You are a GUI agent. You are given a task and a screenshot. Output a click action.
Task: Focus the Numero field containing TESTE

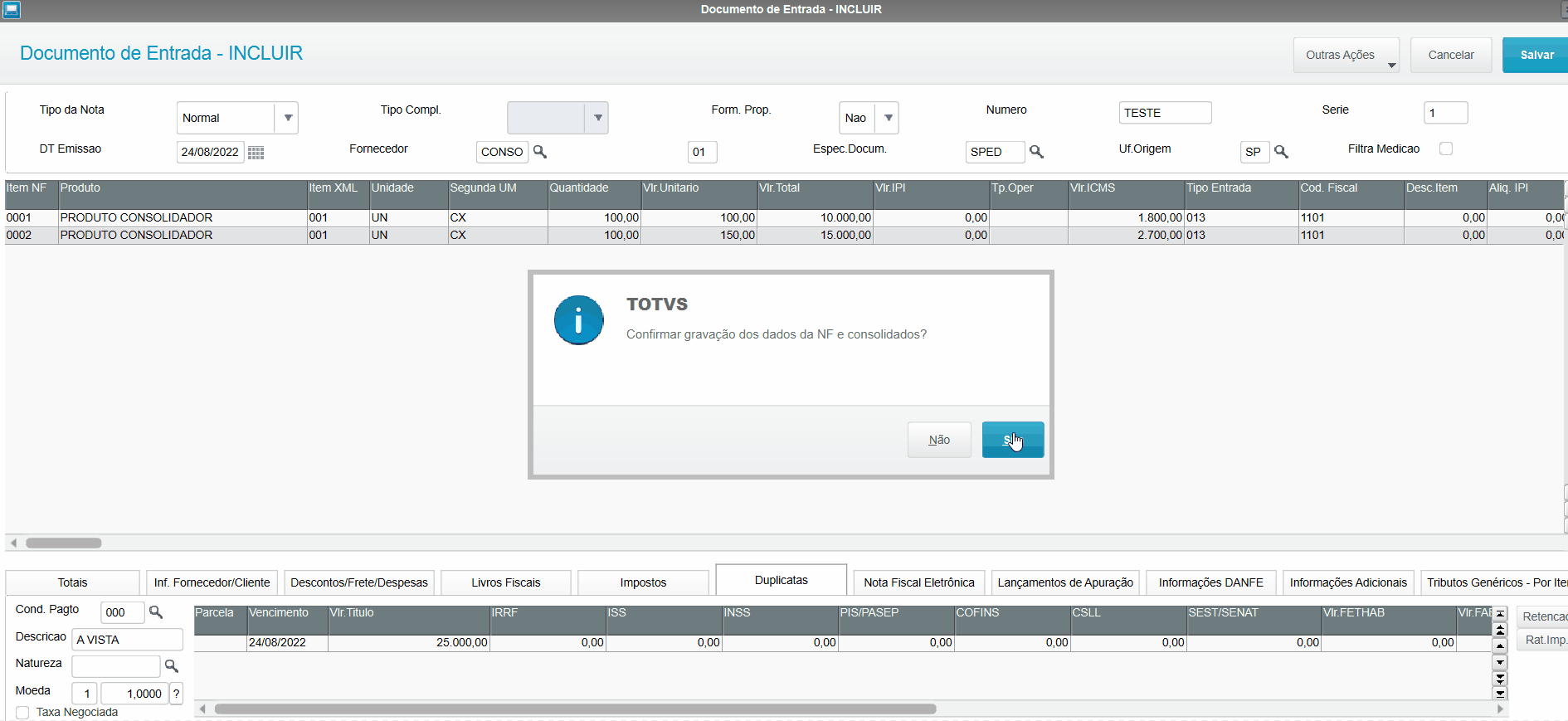pyautogui.click(x=1165, y=113)
